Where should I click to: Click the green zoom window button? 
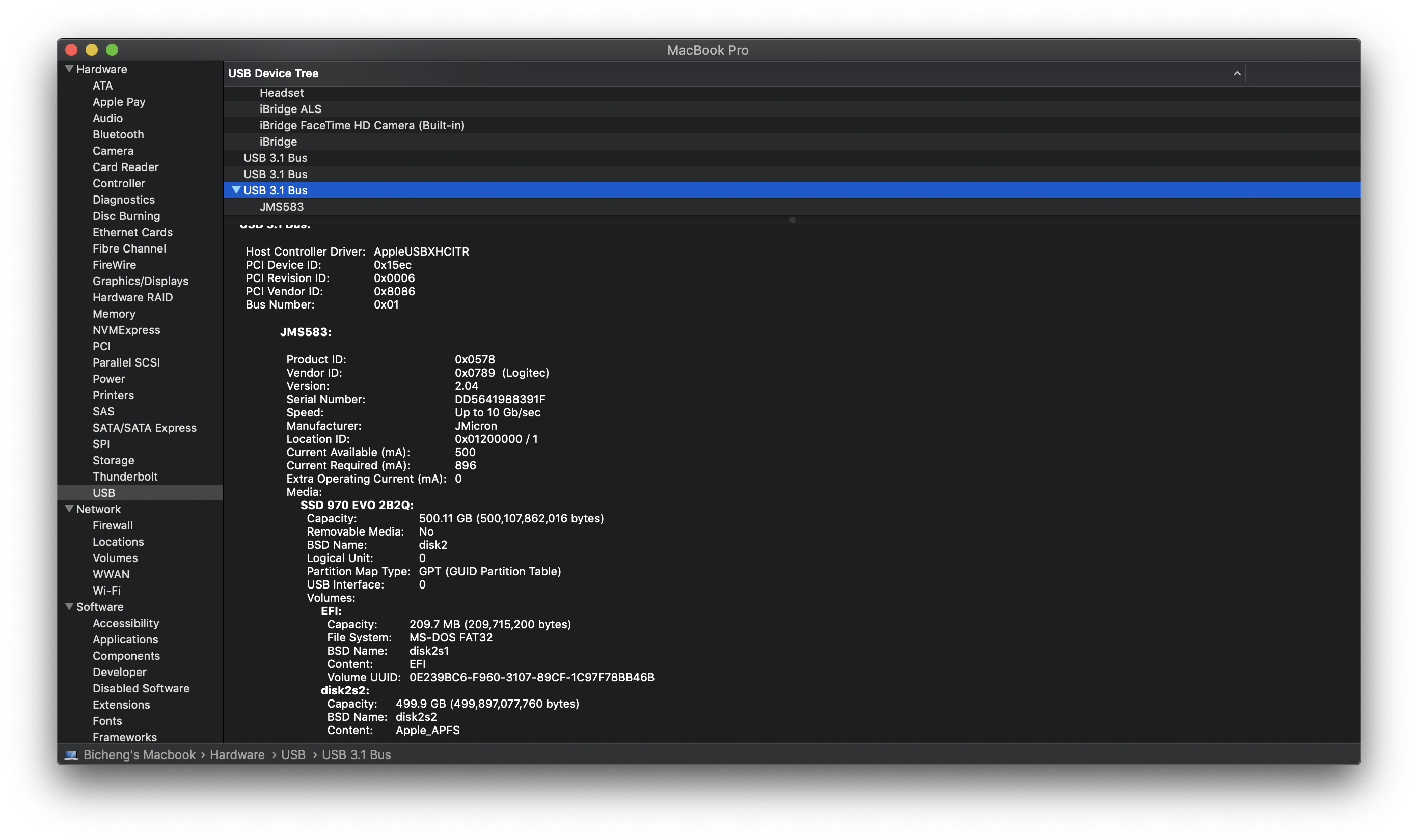(x=112, y=50)
